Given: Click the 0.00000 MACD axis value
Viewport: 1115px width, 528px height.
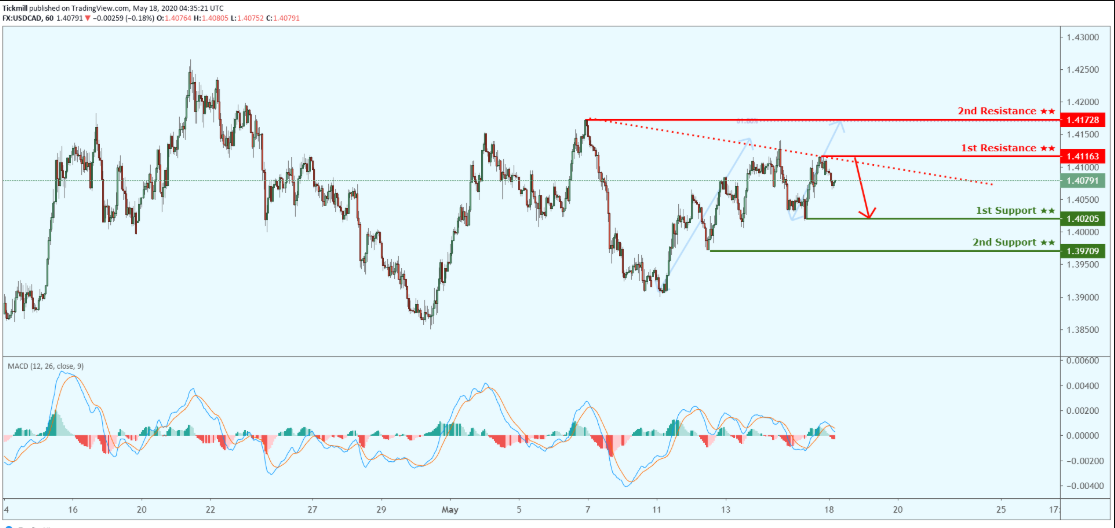Looking at the screenshot, I should click(1084, 436).
